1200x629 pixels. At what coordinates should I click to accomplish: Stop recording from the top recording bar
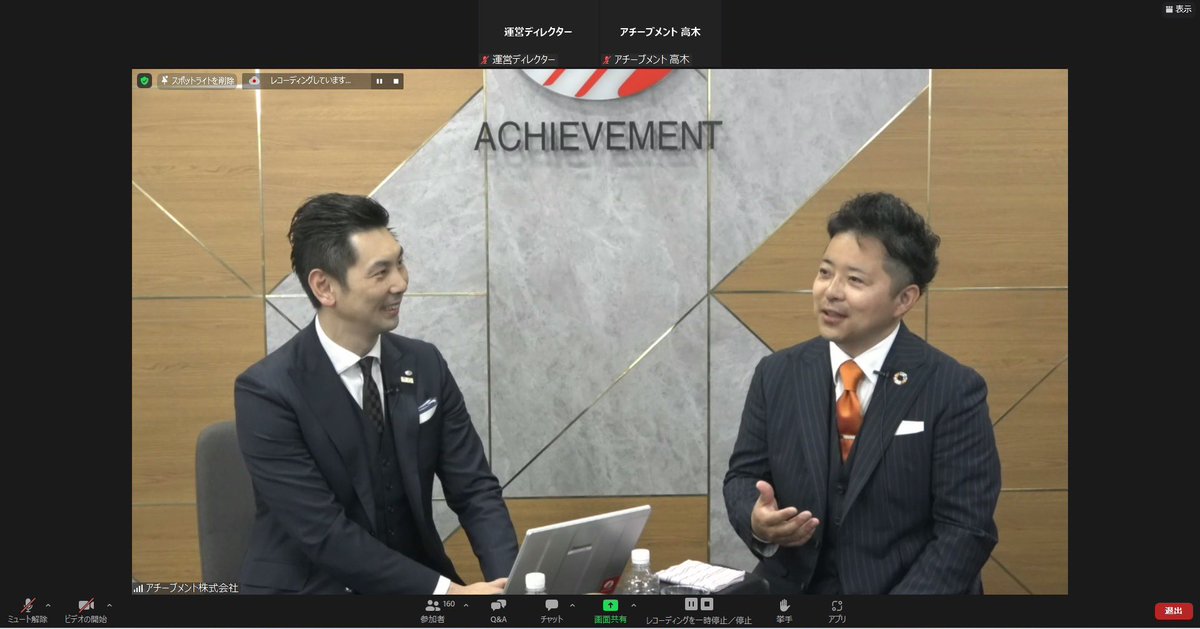[395, 81]
